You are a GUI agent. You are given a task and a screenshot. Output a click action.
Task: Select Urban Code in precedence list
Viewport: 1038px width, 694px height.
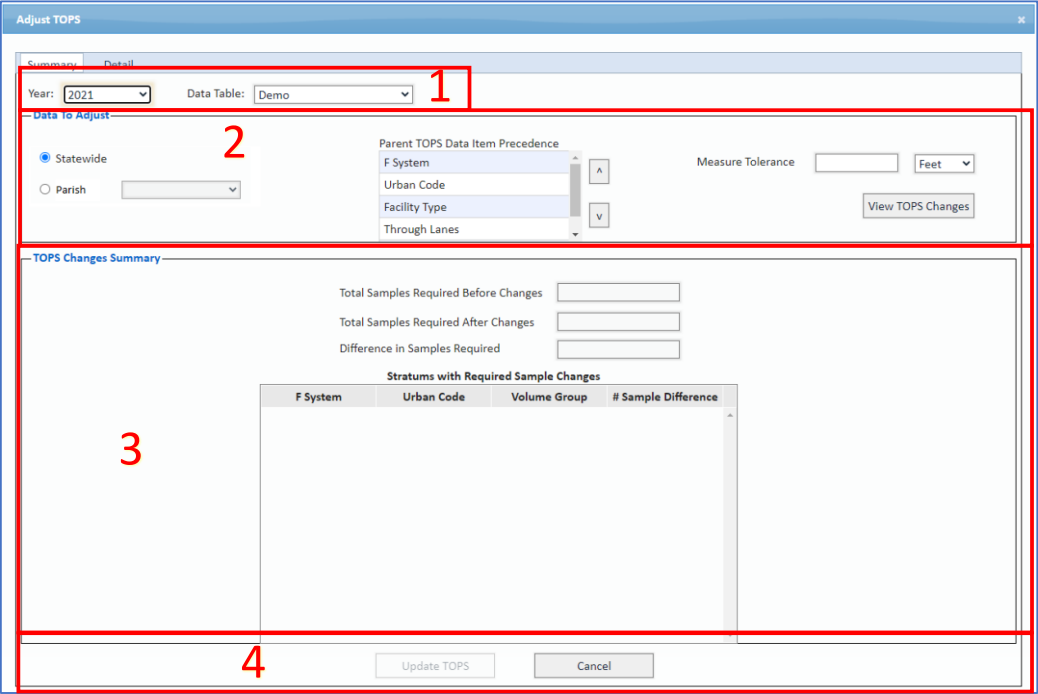pos(473,185)
